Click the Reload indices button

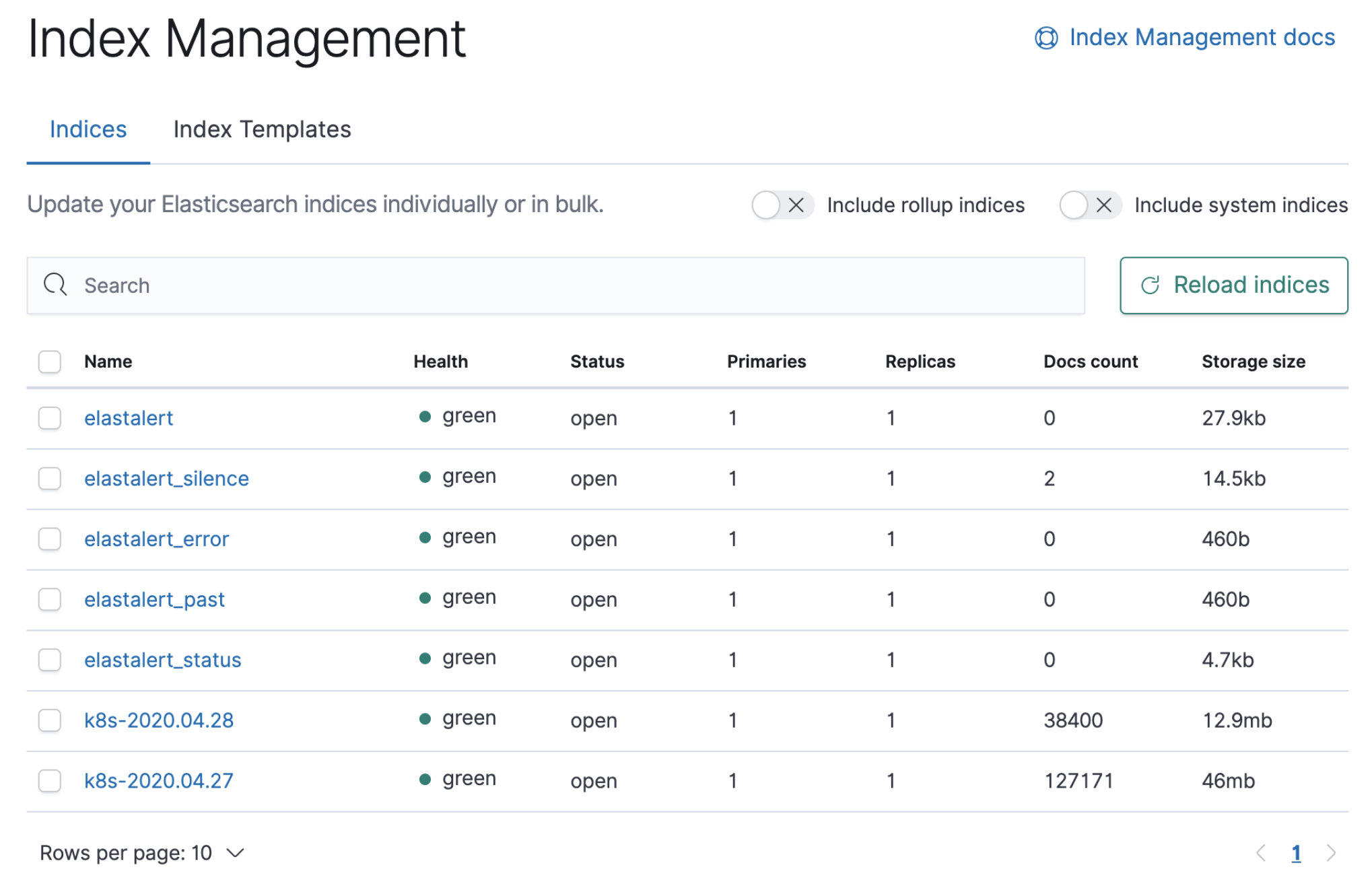pyautogui.click(x=1233, y=285)
